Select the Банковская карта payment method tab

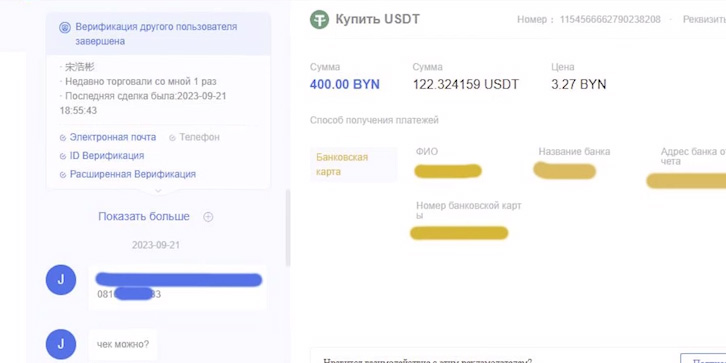[353, 164]
